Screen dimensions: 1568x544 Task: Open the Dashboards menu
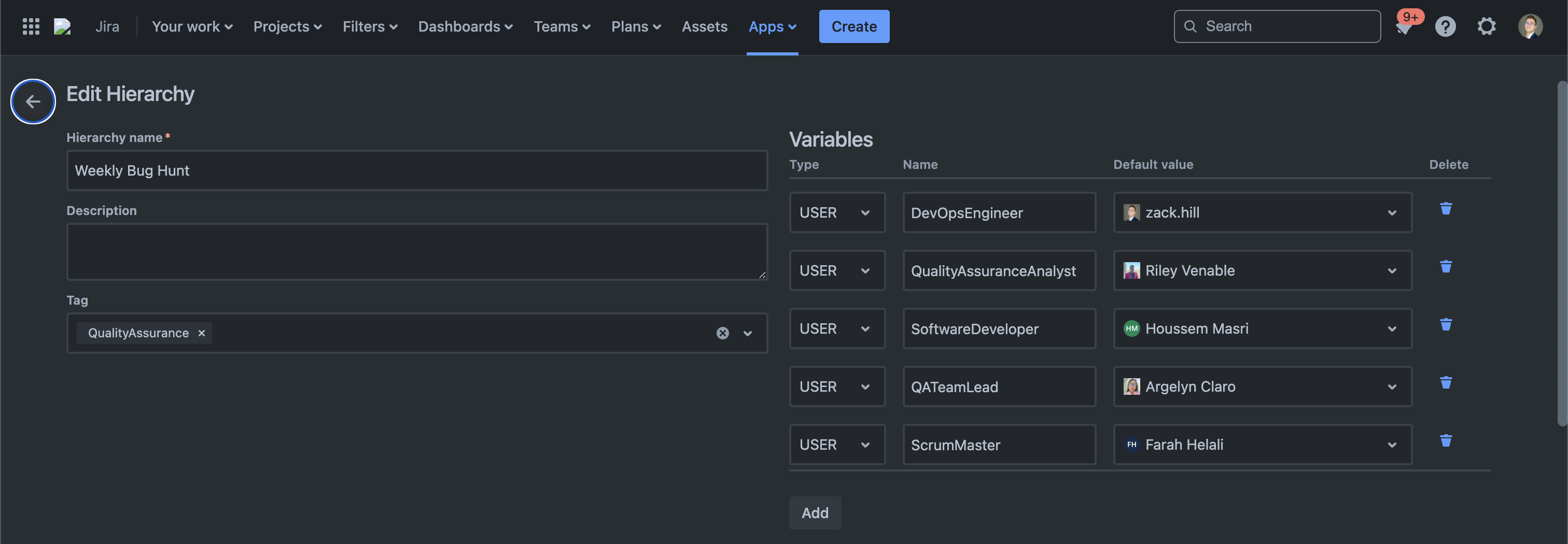[x=465, y=26]
